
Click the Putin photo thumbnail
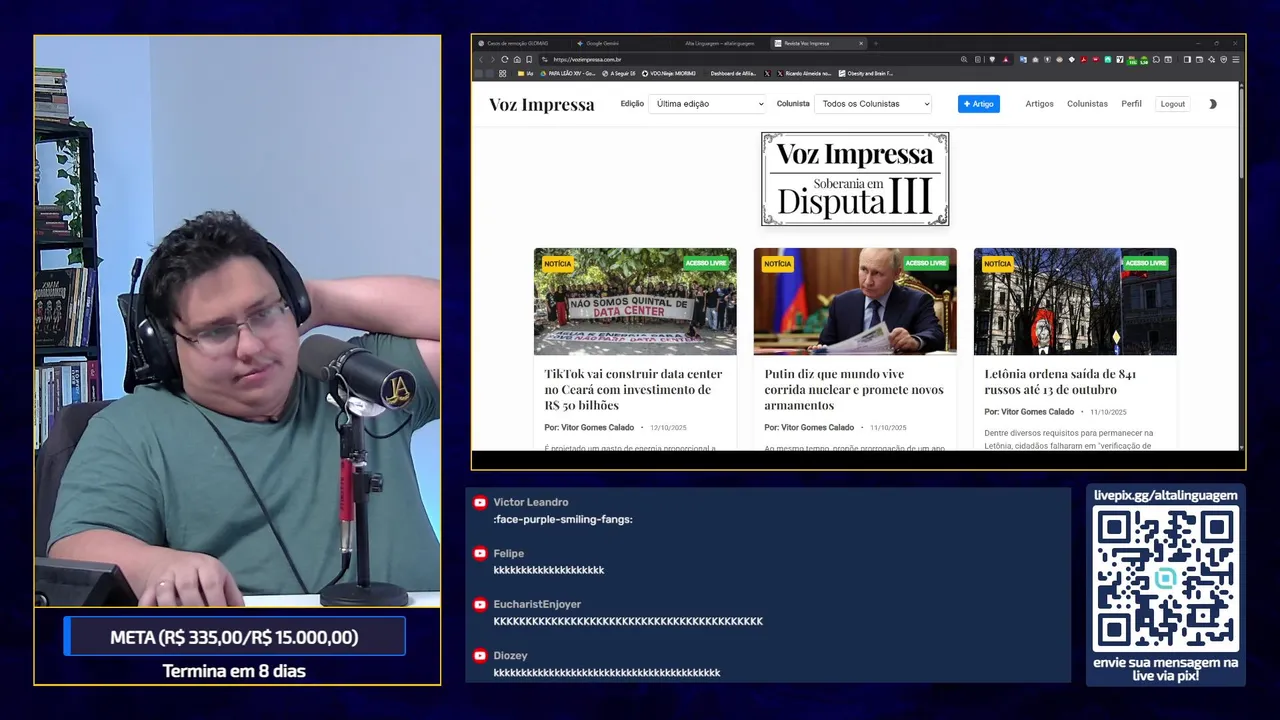point(855,302)
